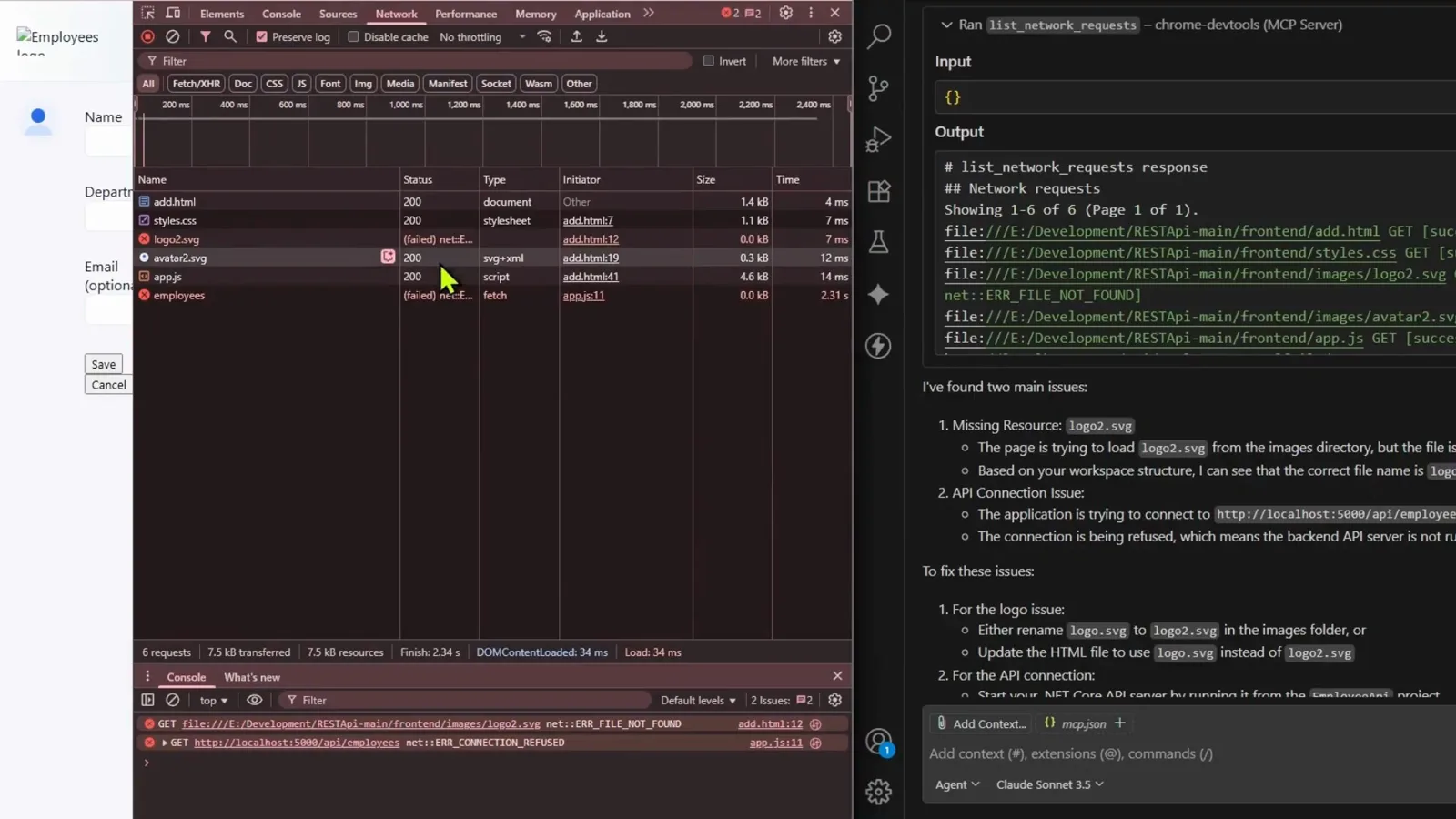Screen dimensions: 1456x819
Task: Open Network panel settings gear
Action: pos(834,36)
